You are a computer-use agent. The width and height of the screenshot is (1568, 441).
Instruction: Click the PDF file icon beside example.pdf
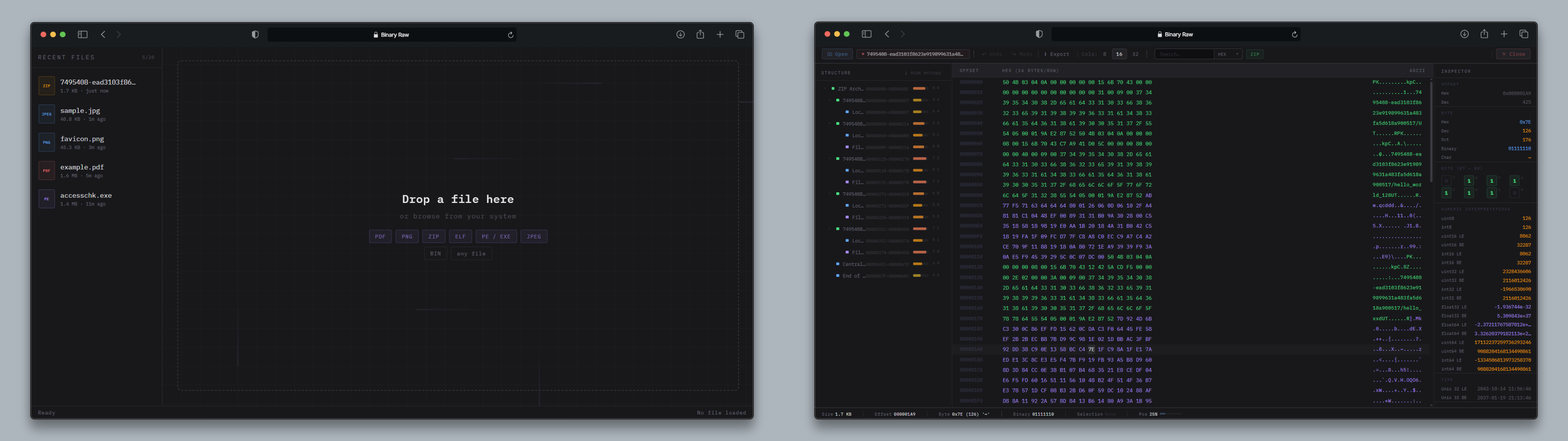tap(47, 171)
